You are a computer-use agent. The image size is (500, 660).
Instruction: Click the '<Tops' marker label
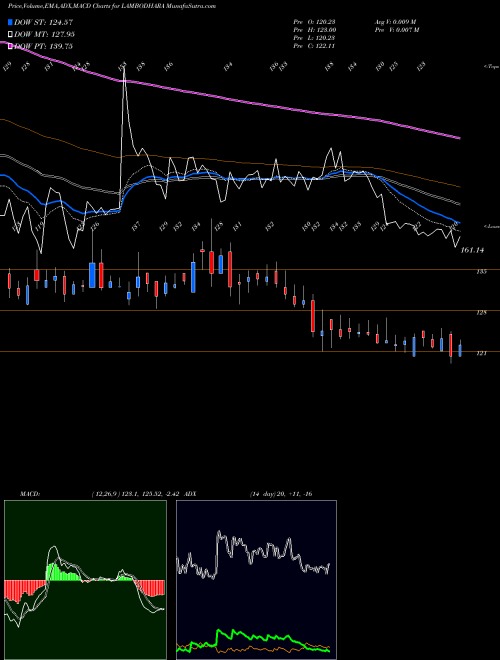pyautogui.click(x=491, y=67)
